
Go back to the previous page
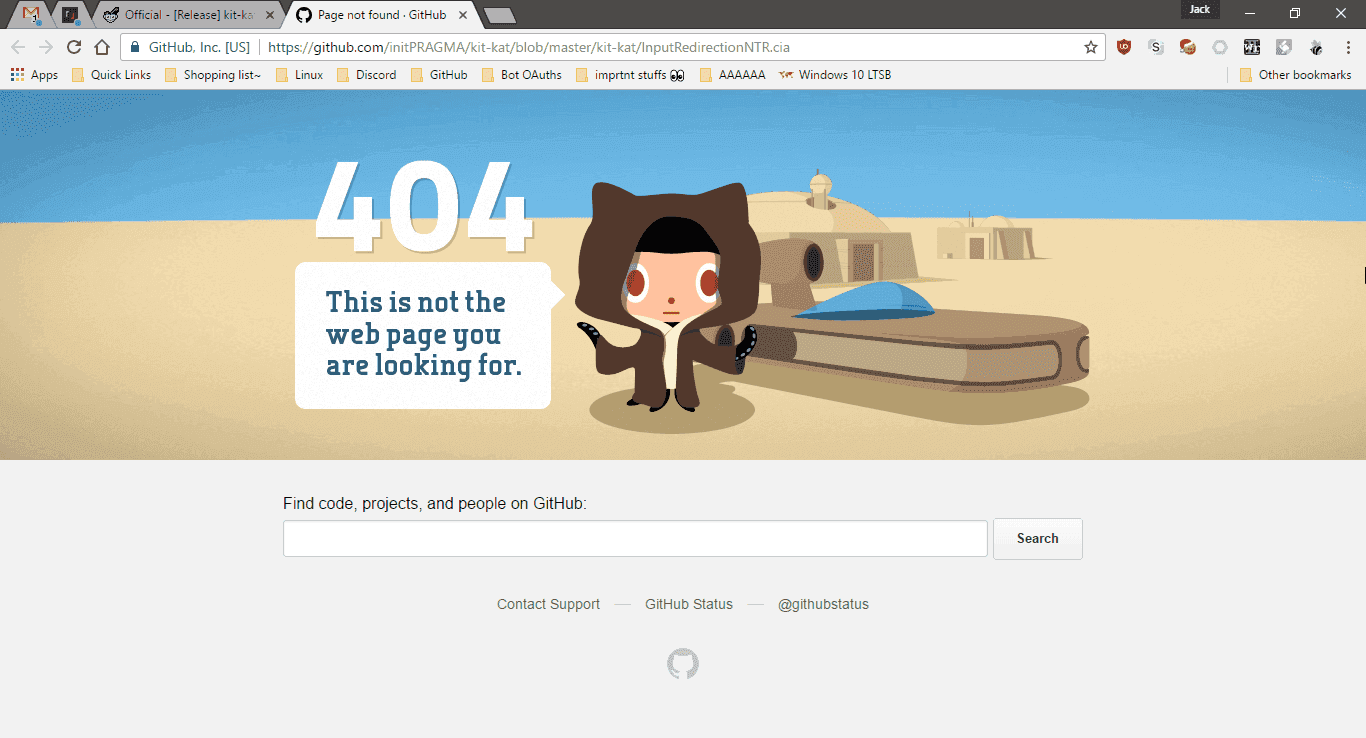(x=18, y=47)
